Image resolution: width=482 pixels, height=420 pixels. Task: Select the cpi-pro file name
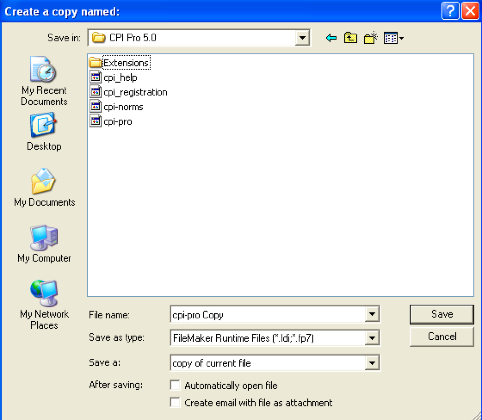(118, 122)
